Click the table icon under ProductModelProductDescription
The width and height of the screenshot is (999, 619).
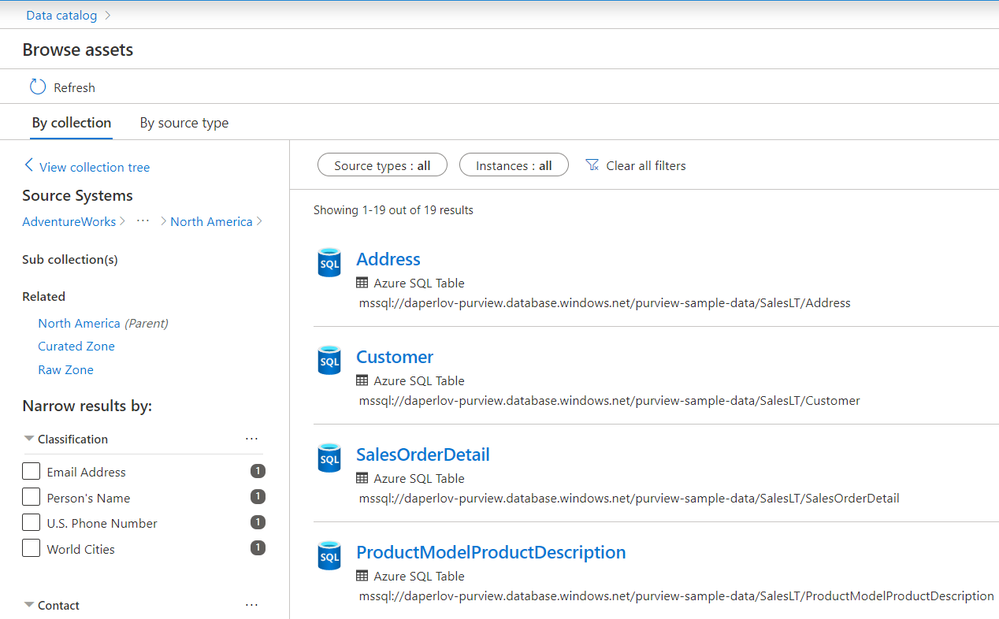pyautogui.click(x=362, y=576)
